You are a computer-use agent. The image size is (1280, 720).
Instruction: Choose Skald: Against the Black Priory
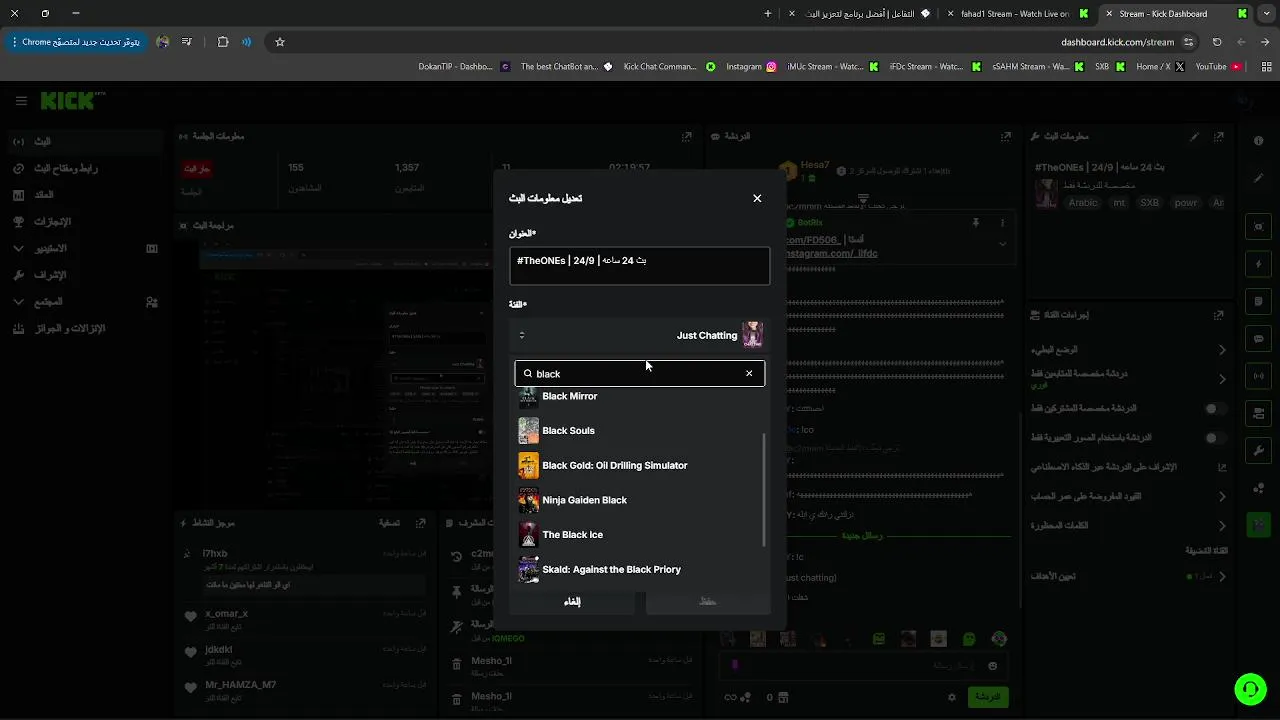pyautogui.click(x=640, y=569)
